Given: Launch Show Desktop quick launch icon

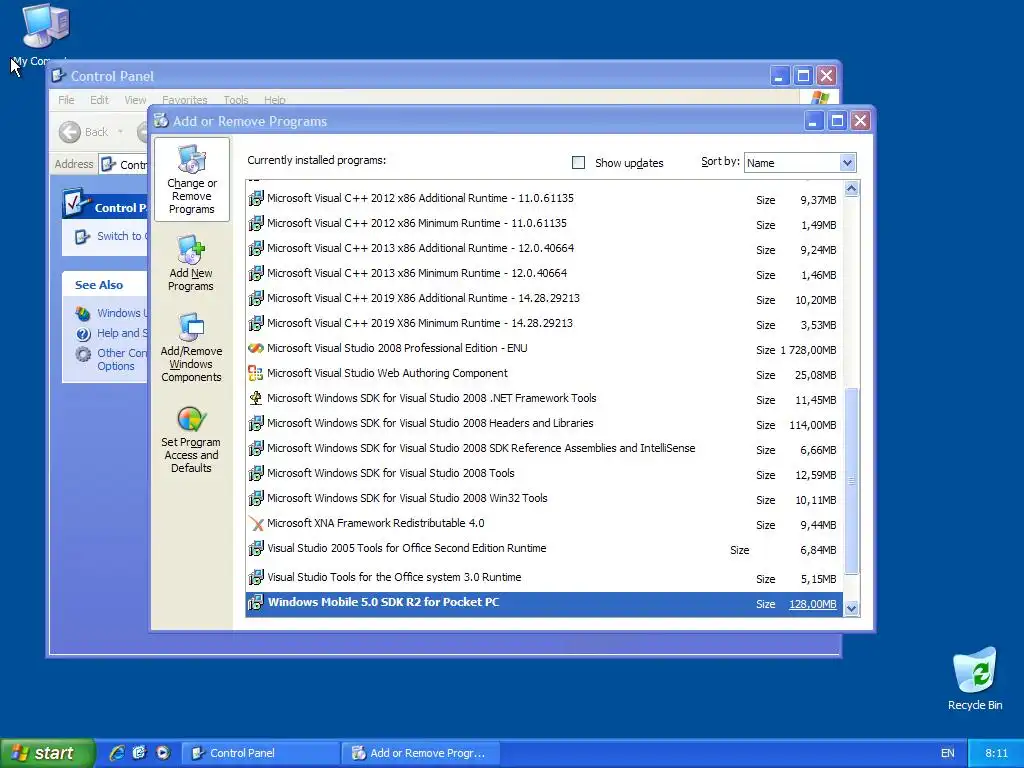Looking at the screenshot, I should (140, 753).
